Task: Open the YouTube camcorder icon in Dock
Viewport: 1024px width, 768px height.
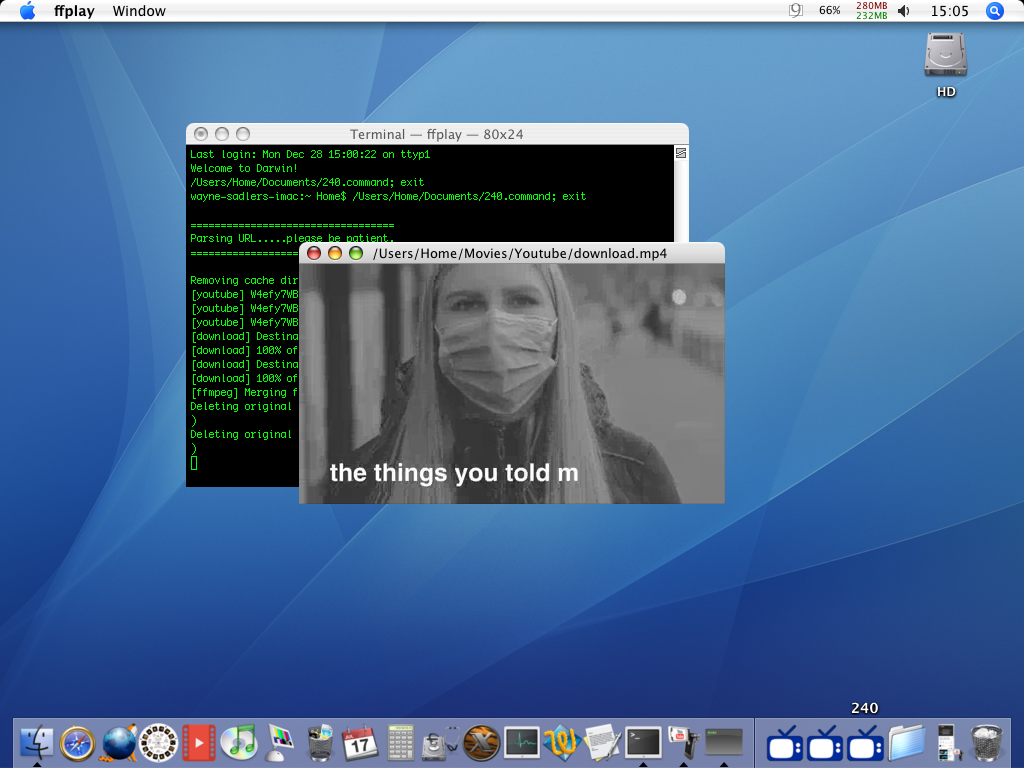Action: click(x=683, y=743)
